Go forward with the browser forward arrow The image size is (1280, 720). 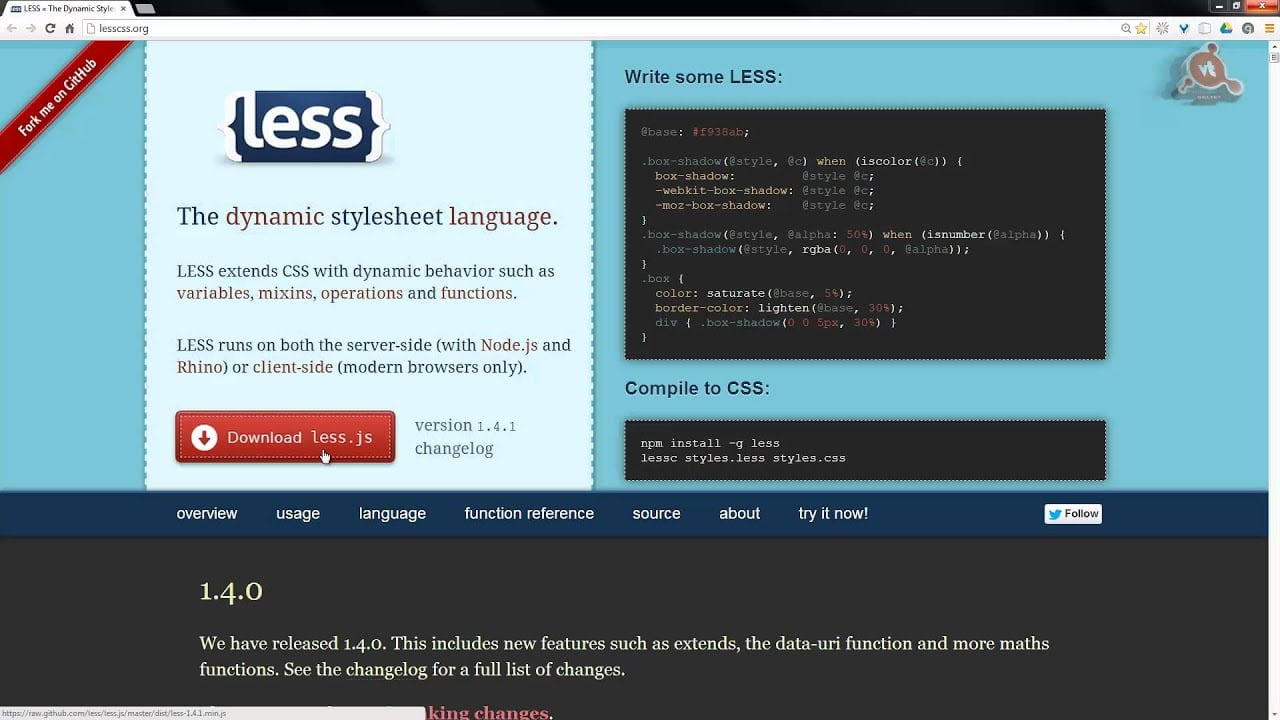31,28
